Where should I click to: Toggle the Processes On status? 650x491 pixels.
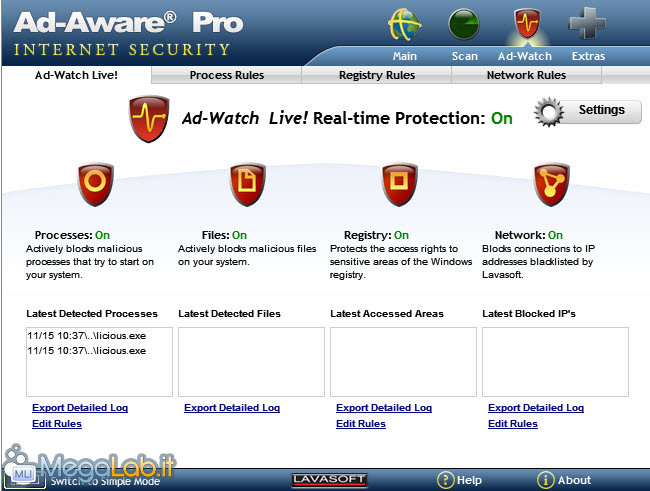102,235
